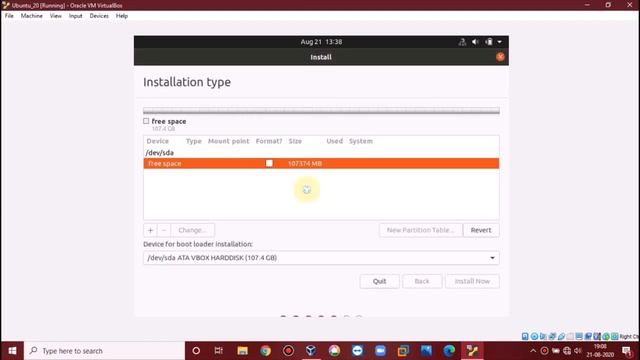Open the Windows Start menu

12,351
